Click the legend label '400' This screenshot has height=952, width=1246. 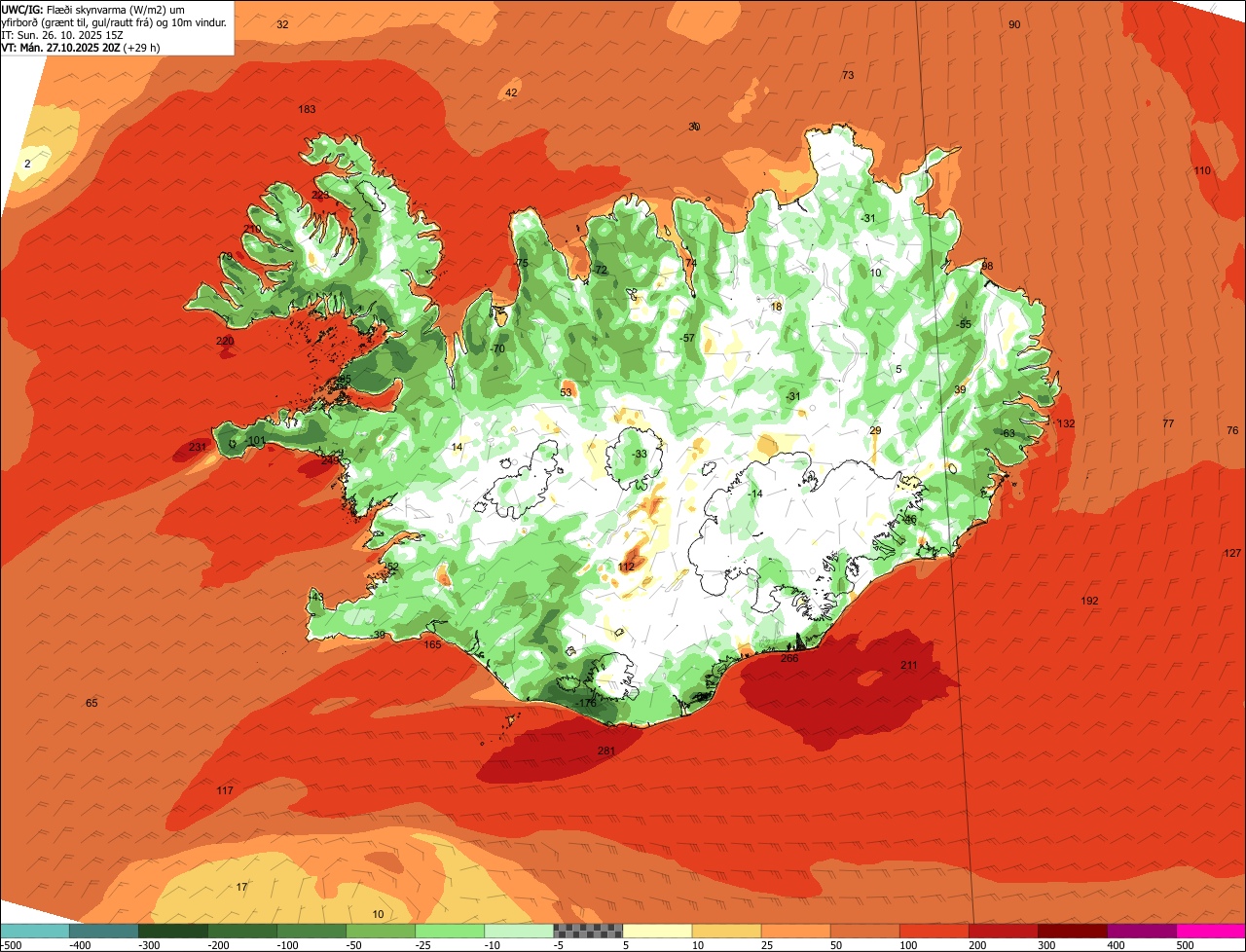[x=1116, y=944]
